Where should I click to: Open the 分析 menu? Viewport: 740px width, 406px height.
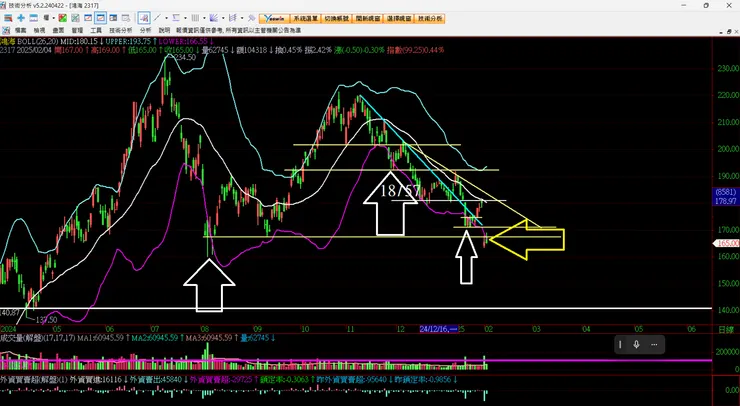(x=145, y=30)
